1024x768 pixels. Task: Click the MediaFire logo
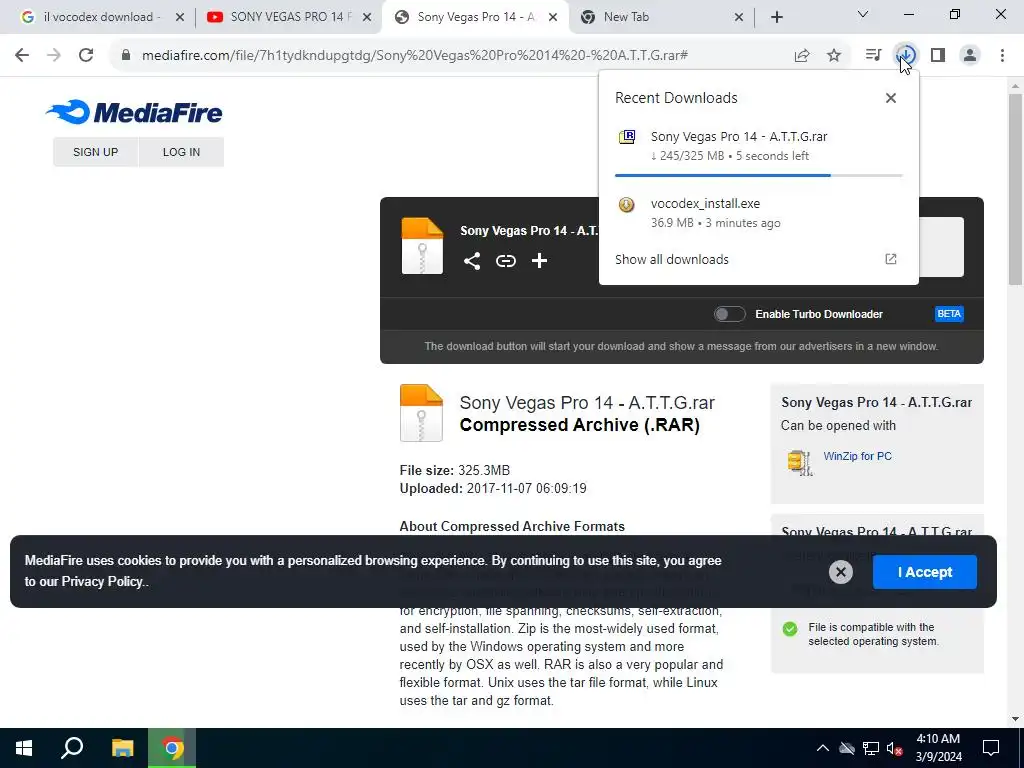(x=135, y=112)
